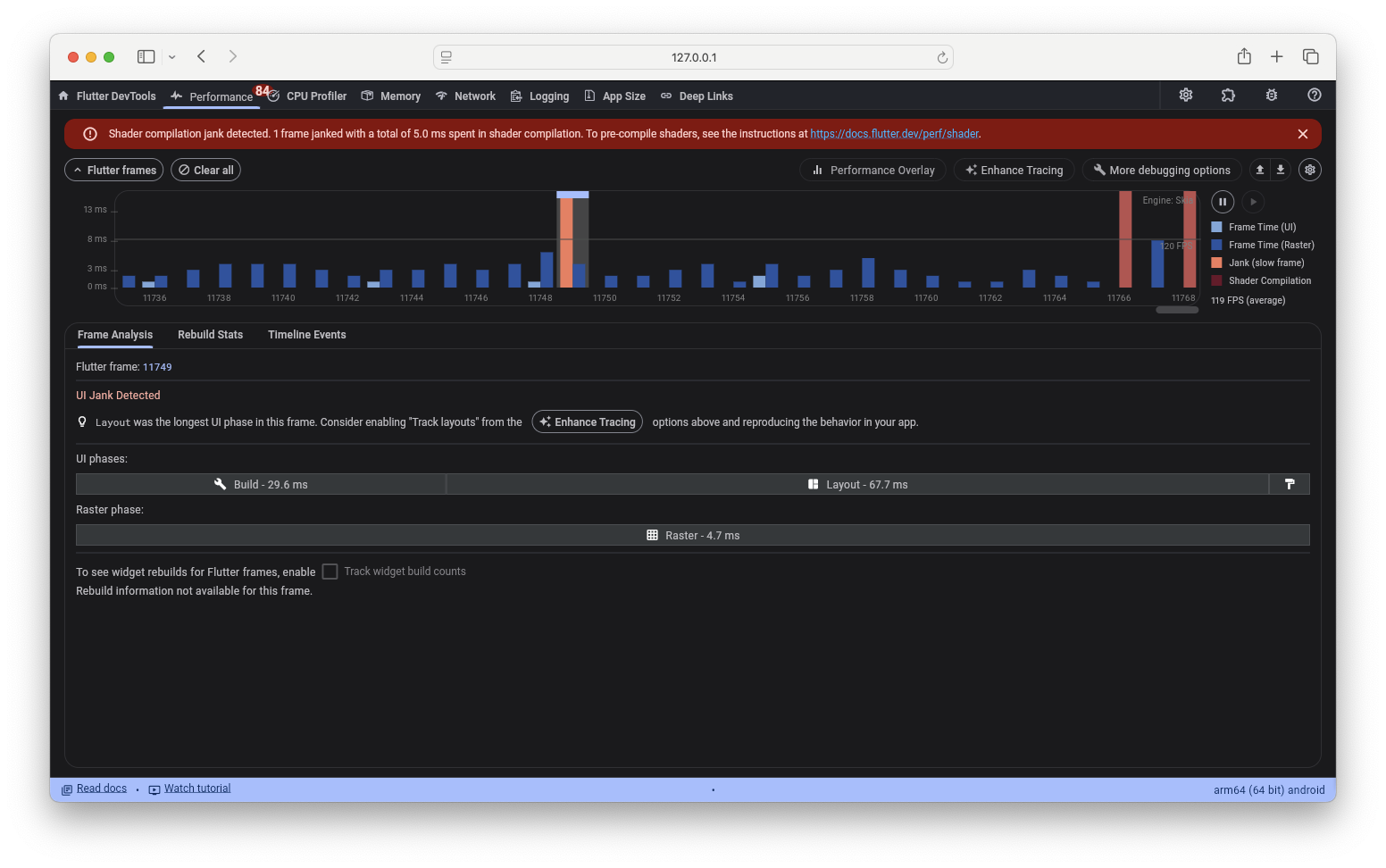
Task: Click the Paint phase segment icon
Action: click(1290, 484)
